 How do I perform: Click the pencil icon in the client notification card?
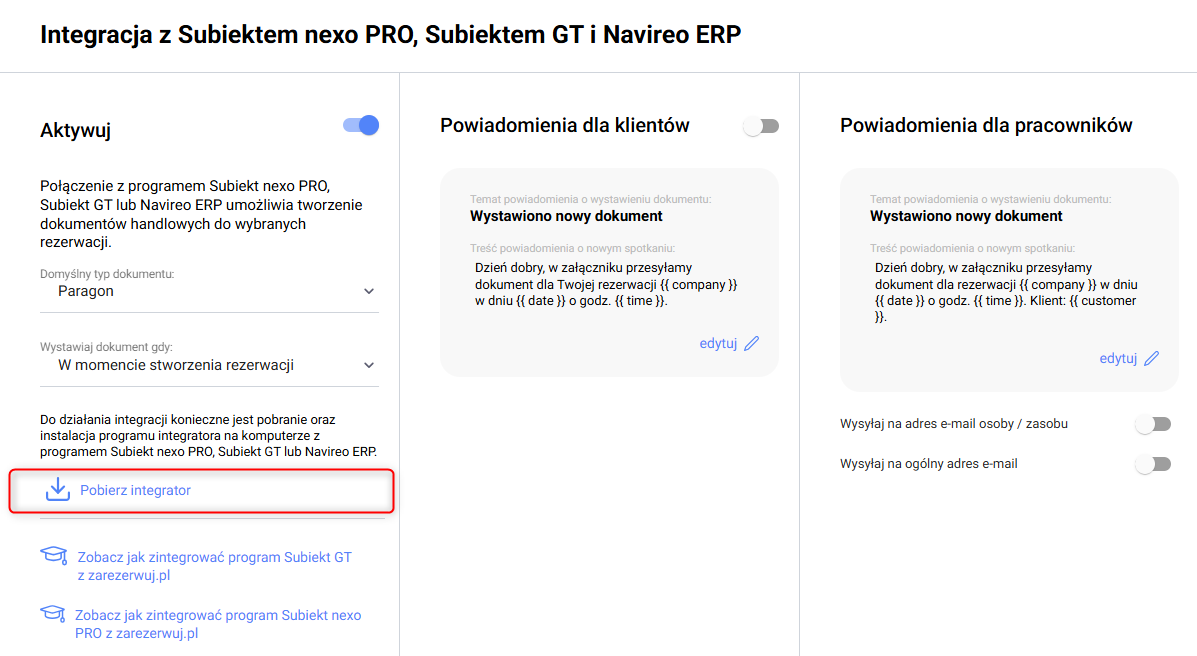752,344
